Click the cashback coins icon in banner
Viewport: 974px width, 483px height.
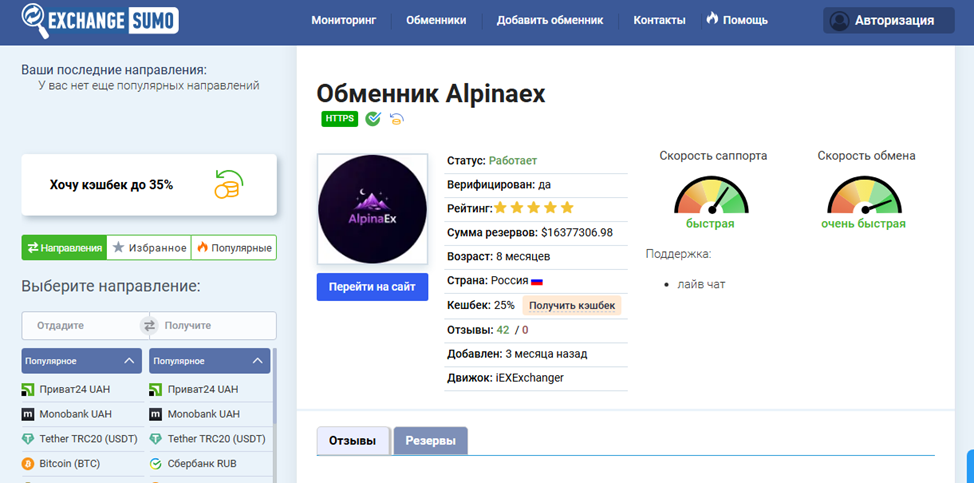(228, 184)
